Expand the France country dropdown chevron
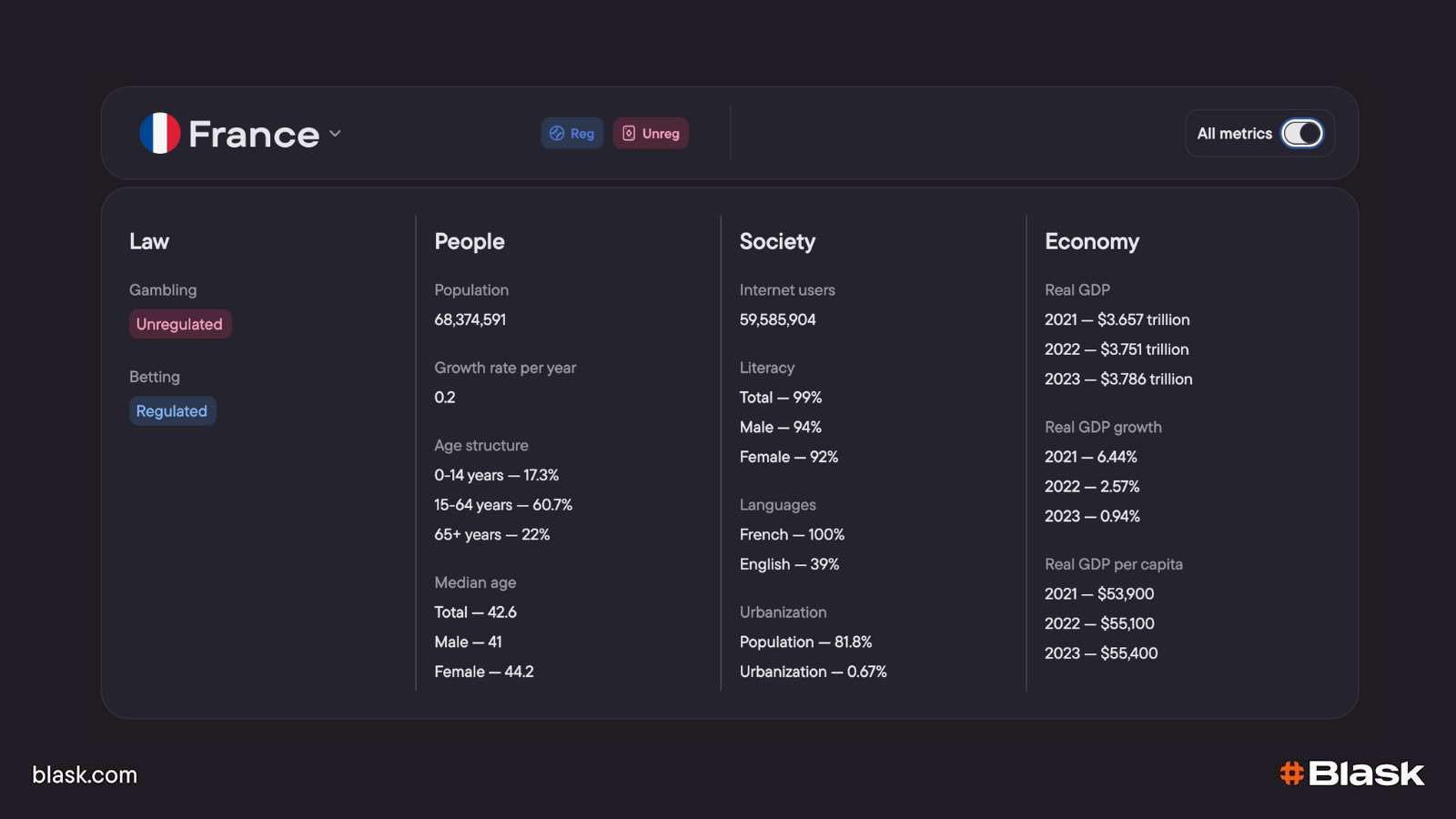The width and height of the screenshot is (1456, 819). [x=335, y=133]
